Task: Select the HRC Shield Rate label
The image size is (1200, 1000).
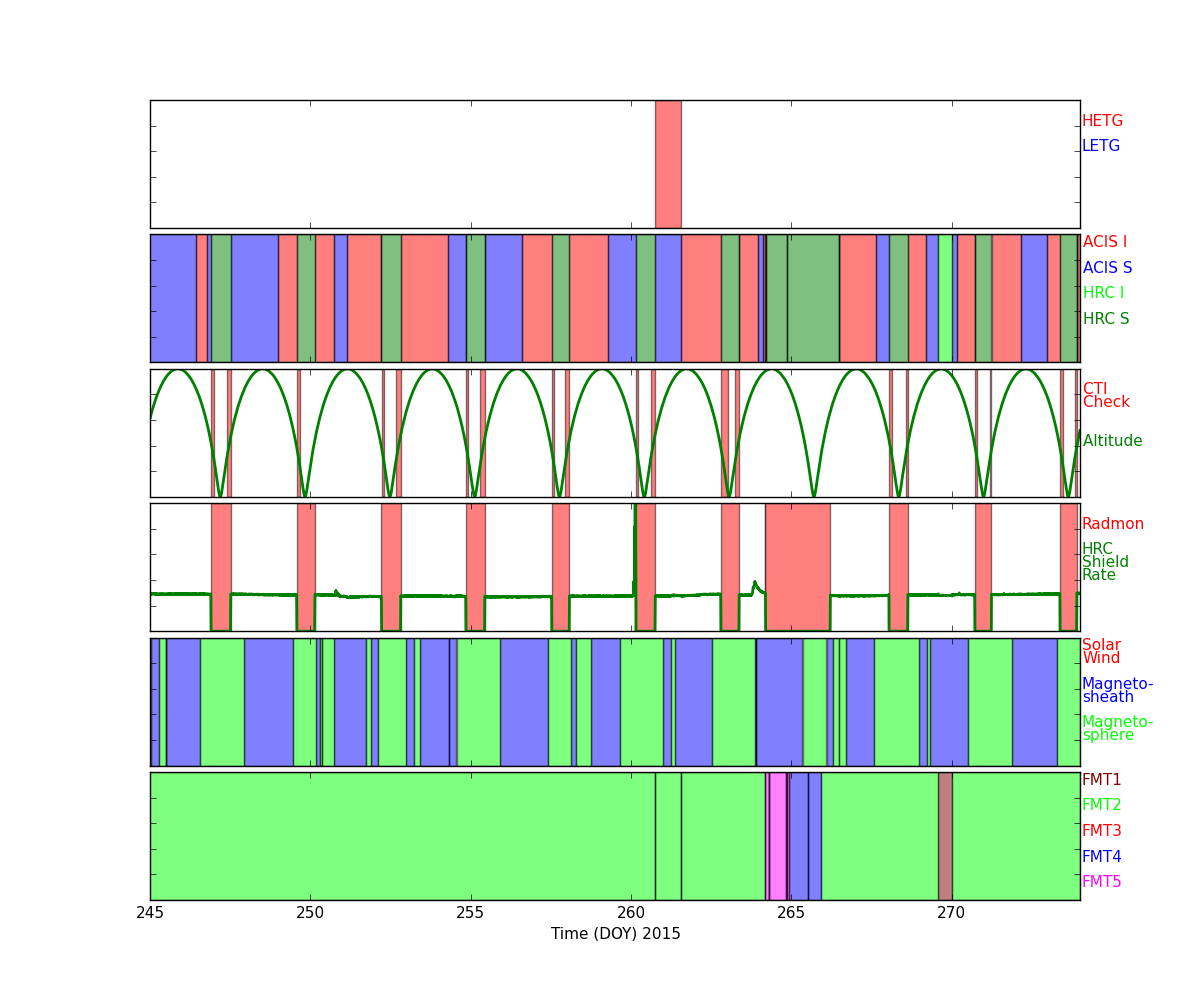Action: 1105,562
